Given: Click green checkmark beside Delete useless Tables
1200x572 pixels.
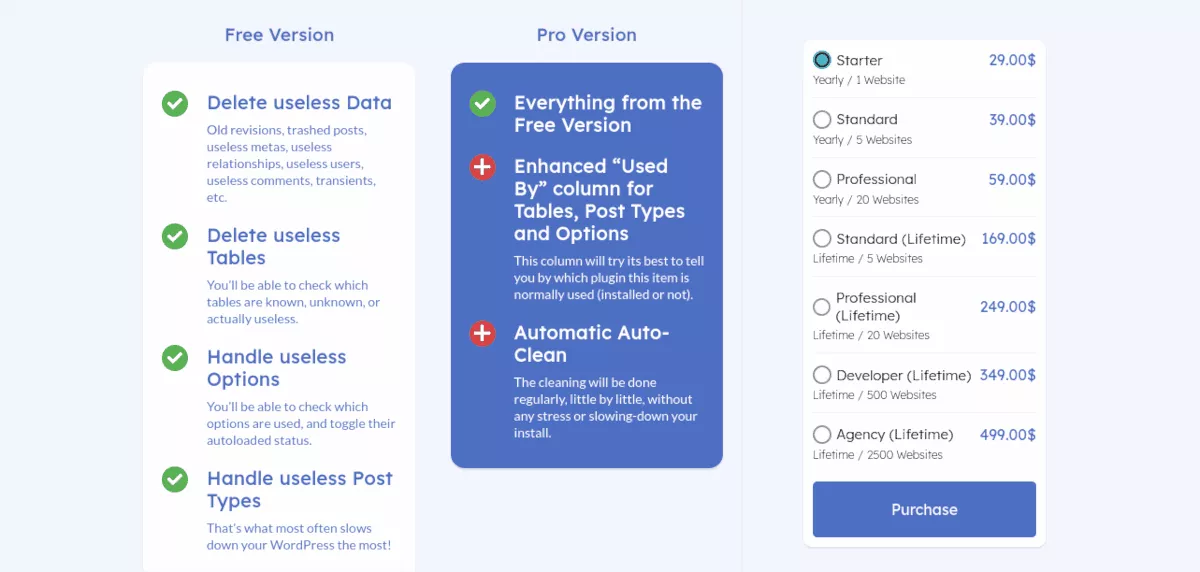Looking at the screenshot, I should coord(175,236).
